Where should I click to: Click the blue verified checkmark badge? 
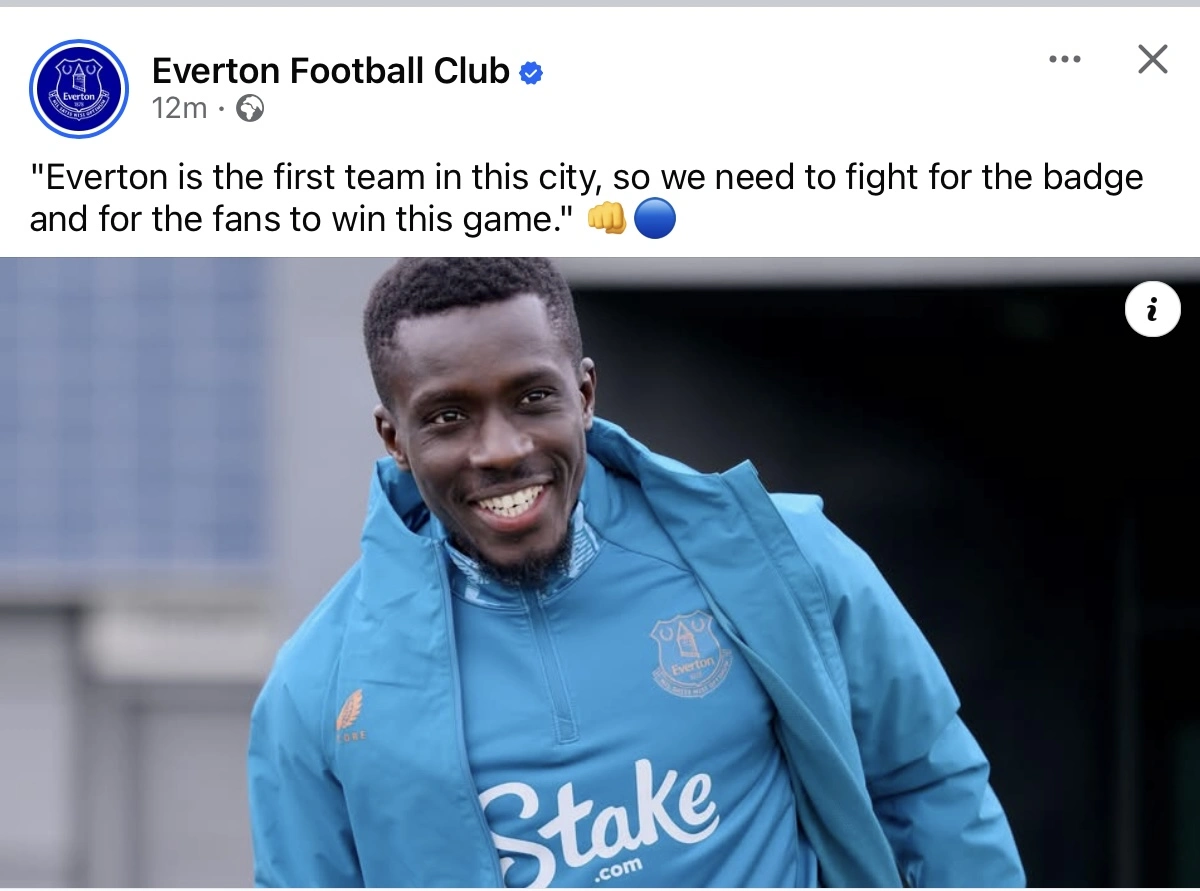pyautogui.click(x=532, y=73)
